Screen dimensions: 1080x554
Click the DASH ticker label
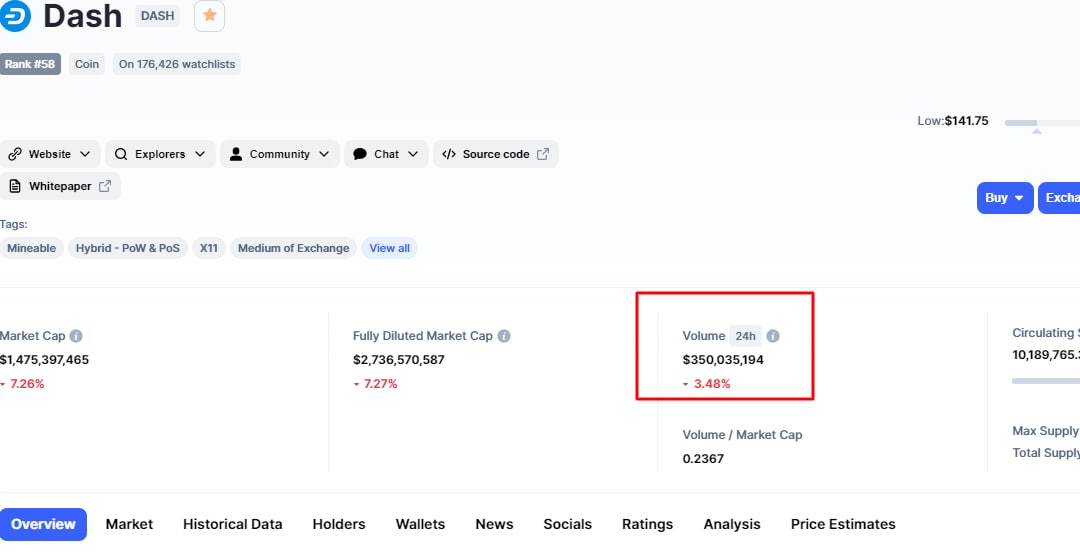point(158,16)
